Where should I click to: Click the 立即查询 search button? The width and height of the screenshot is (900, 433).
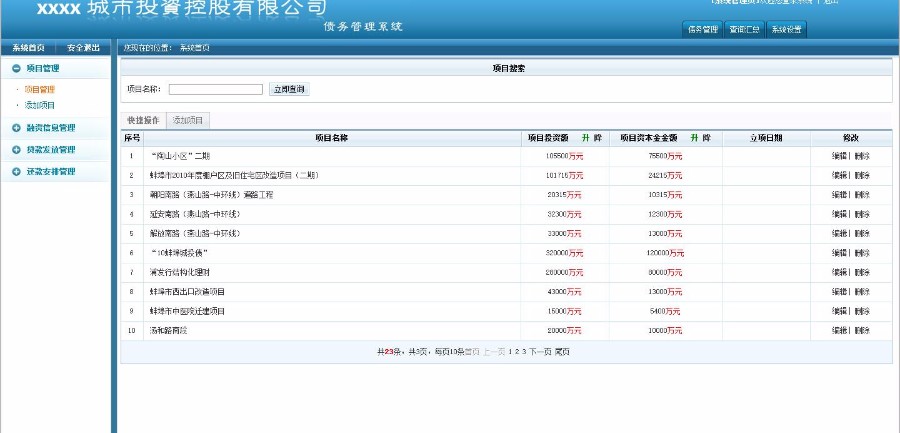coord(289,90)
